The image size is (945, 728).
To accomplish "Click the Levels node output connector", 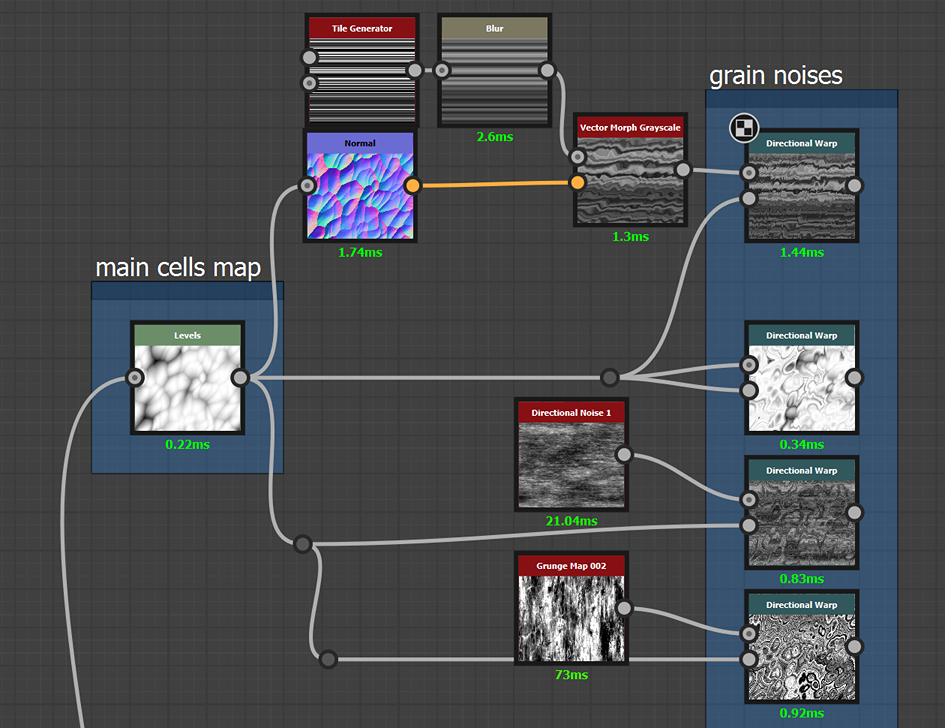I will (x=240, y=377).
